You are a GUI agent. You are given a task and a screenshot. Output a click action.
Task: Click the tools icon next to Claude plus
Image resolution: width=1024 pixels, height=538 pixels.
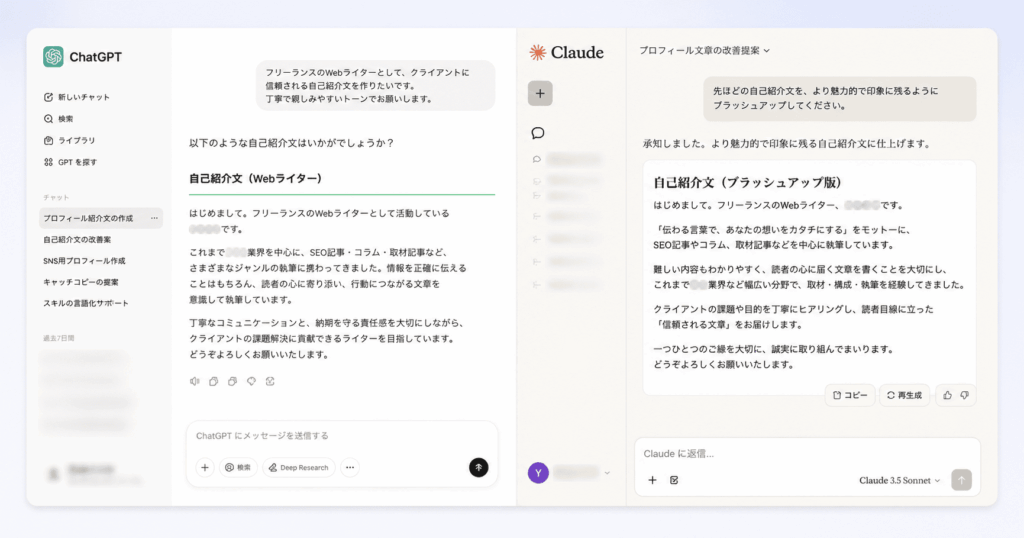(674, 480)
